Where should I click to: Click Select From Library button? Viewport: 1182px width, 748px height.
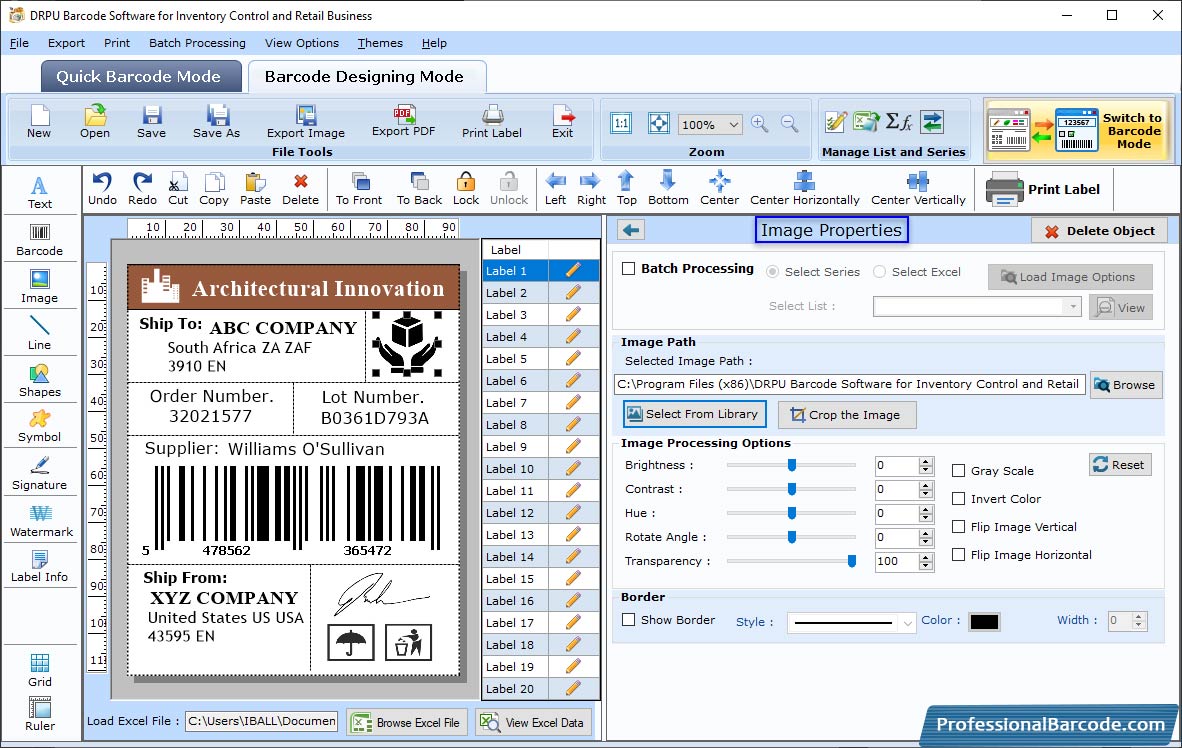click(x=694, y=414)
